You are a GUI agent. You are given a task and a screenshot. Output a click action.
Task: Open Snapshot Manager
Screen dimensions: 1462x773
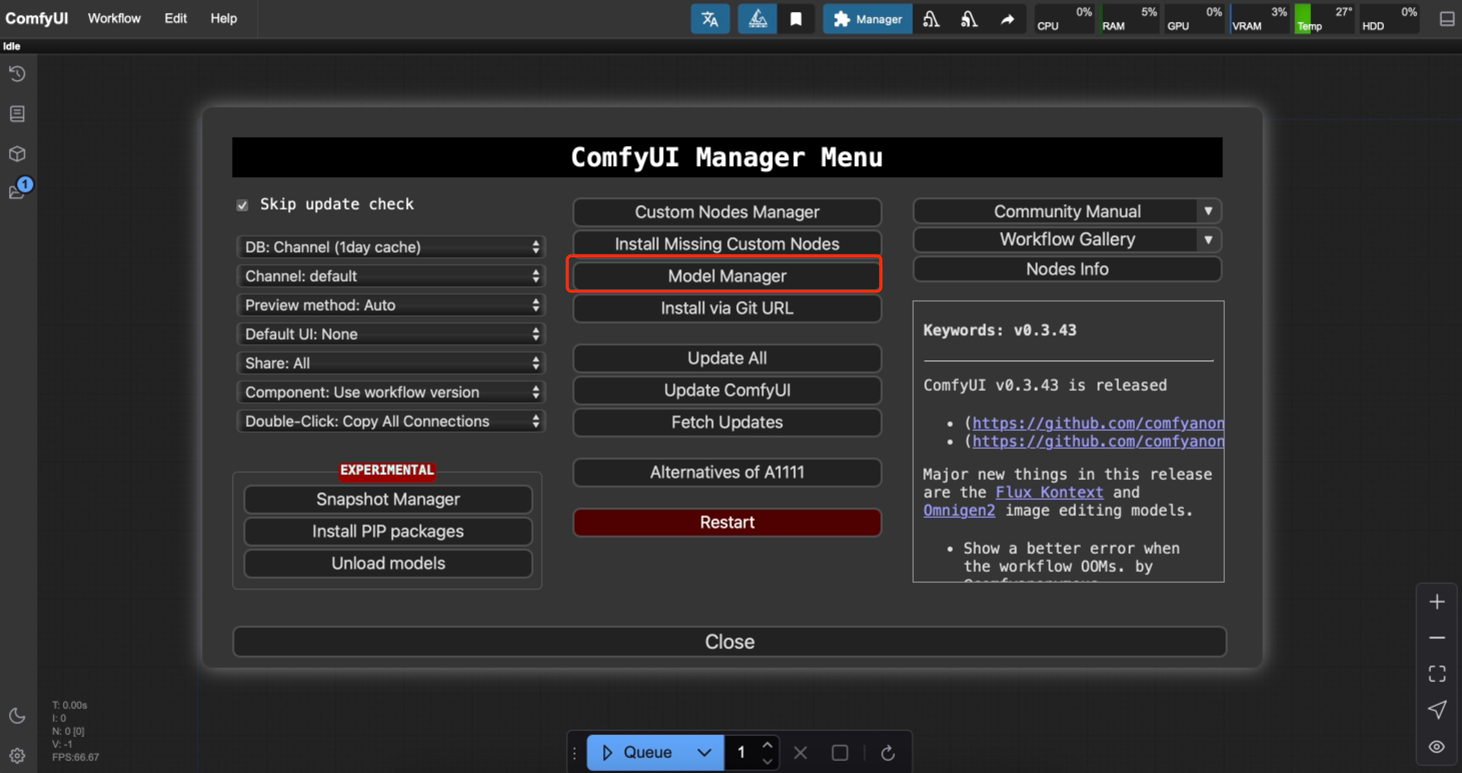[388, 499]
